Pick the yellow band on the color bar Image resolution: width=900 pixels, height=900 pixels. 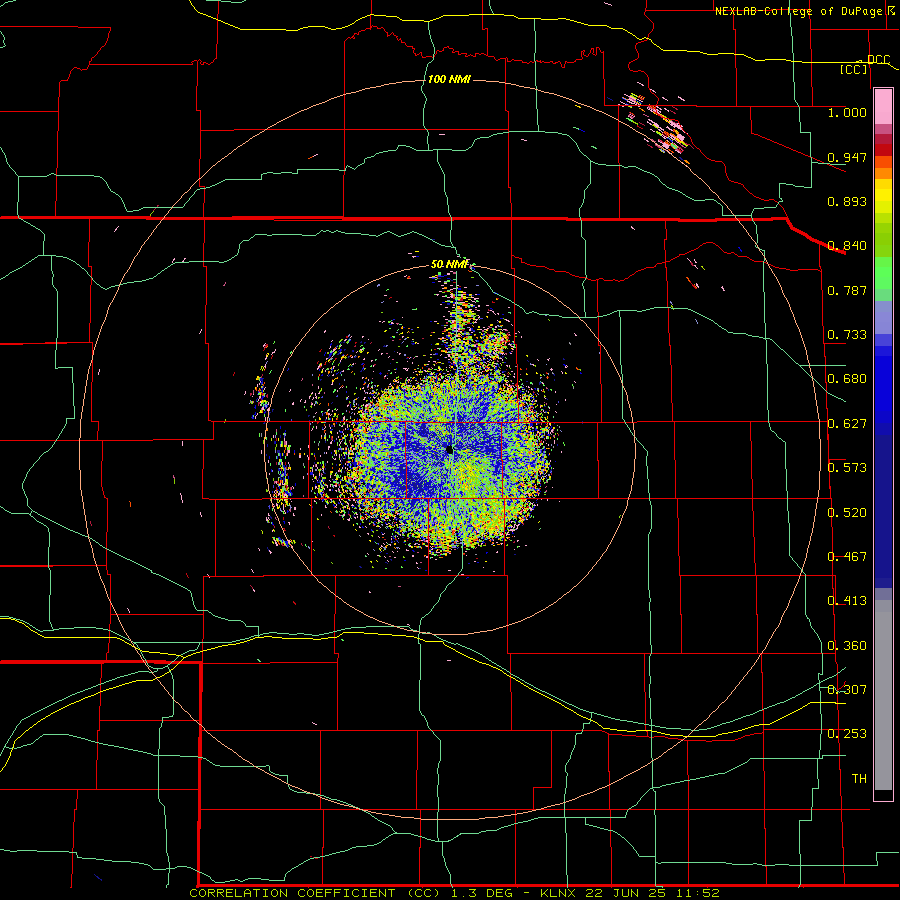pyautogui.click(x=883, y=196)
